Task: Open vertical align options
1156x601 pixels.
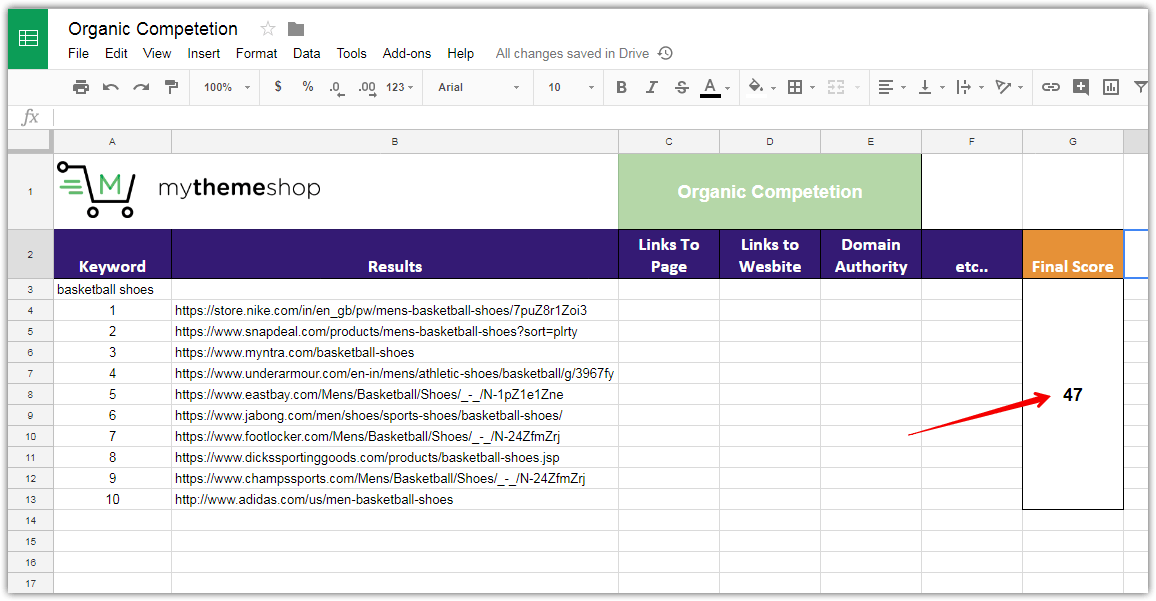Action: point(925,87)
